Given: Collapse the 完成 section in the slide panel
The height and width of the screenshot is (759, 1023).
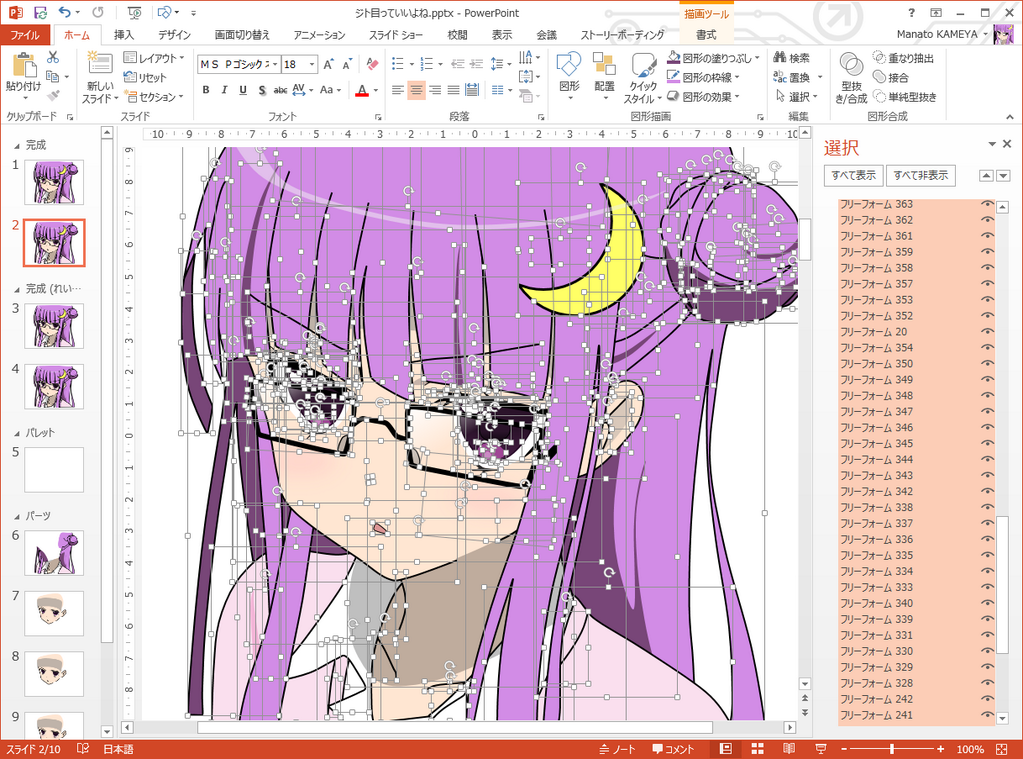Looking at the screenshot, I should (16, 146).
